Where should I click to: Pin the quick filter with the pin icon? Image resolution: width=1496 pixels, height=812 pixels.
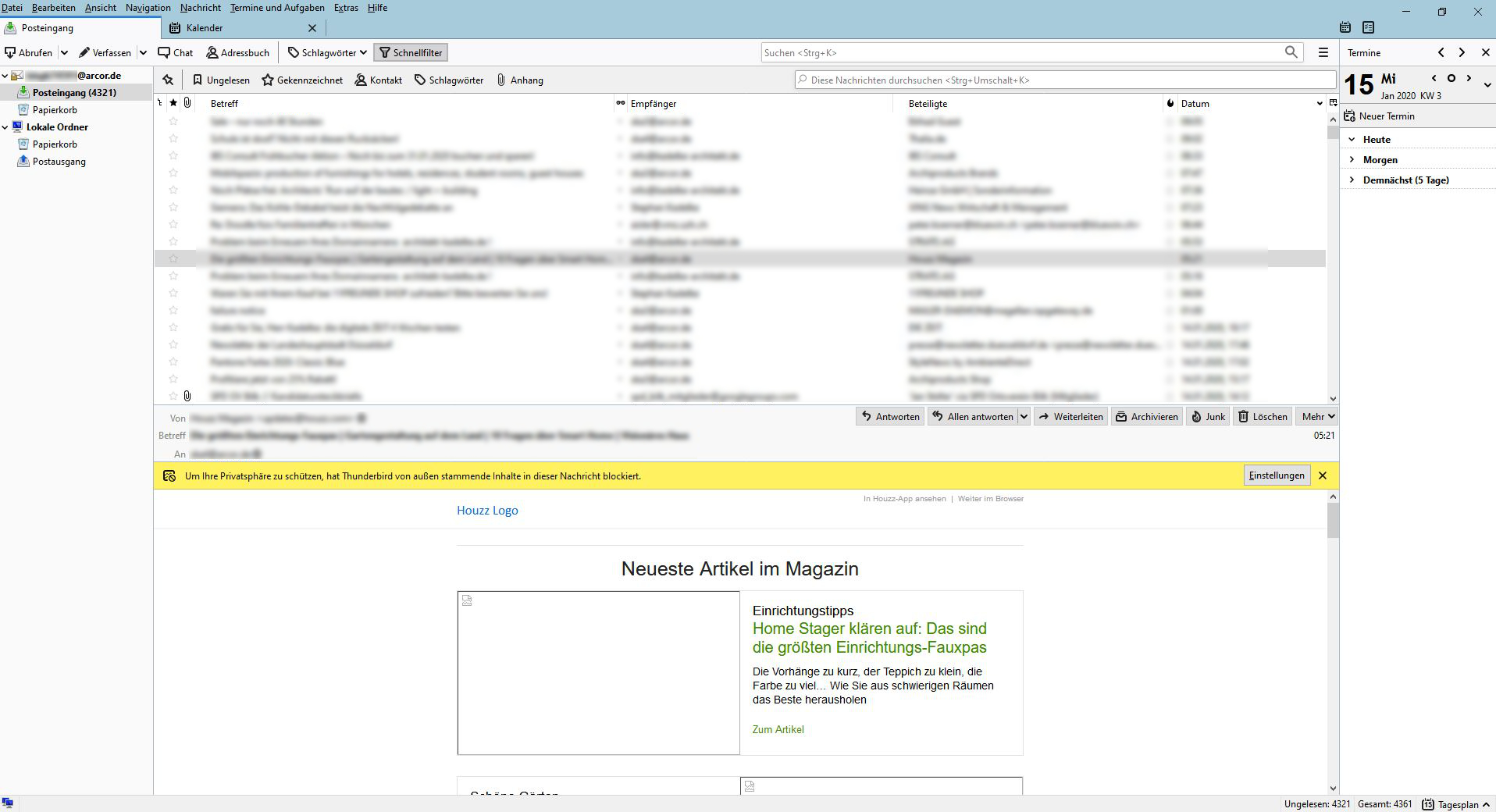pyautogui.click(x=168, y=80)
